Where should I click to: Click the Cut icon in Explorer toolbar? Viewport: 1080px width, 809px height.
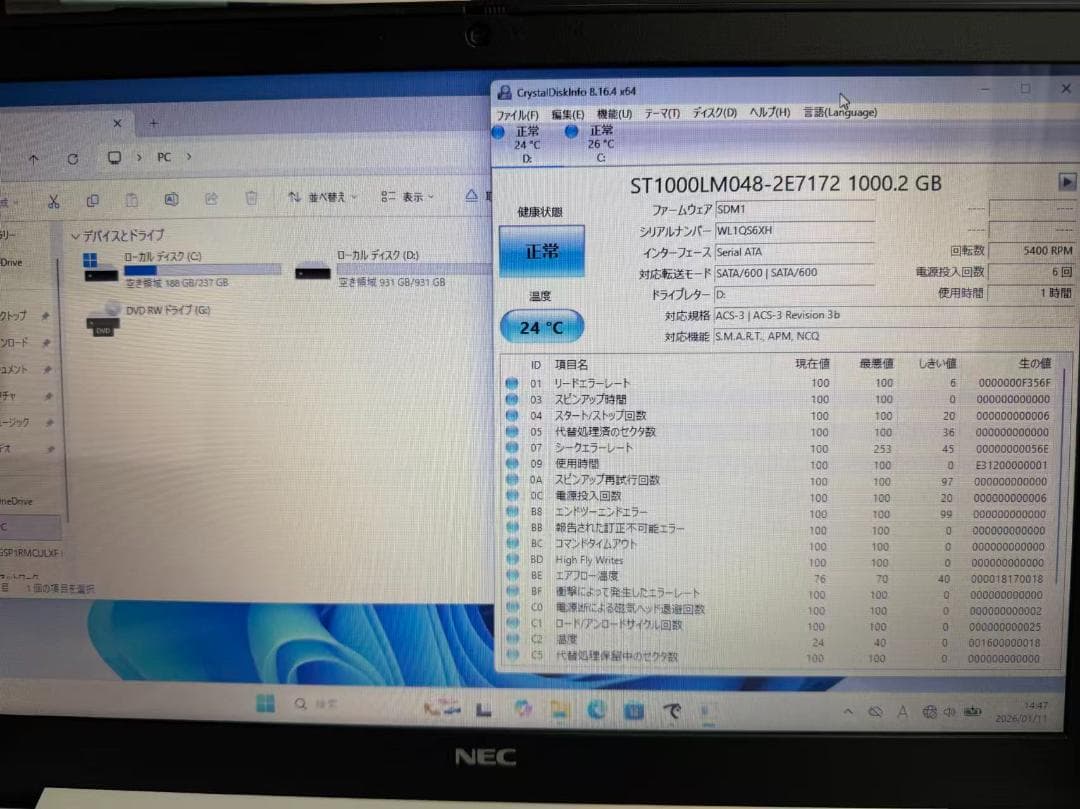click(x=54, y=200)
